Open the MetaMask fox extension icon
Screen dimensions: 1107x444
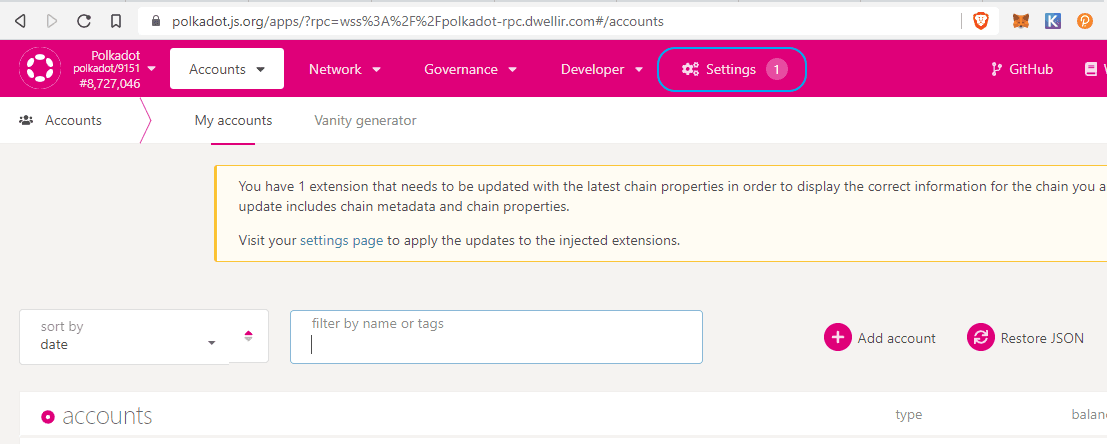pos(1020,20)
